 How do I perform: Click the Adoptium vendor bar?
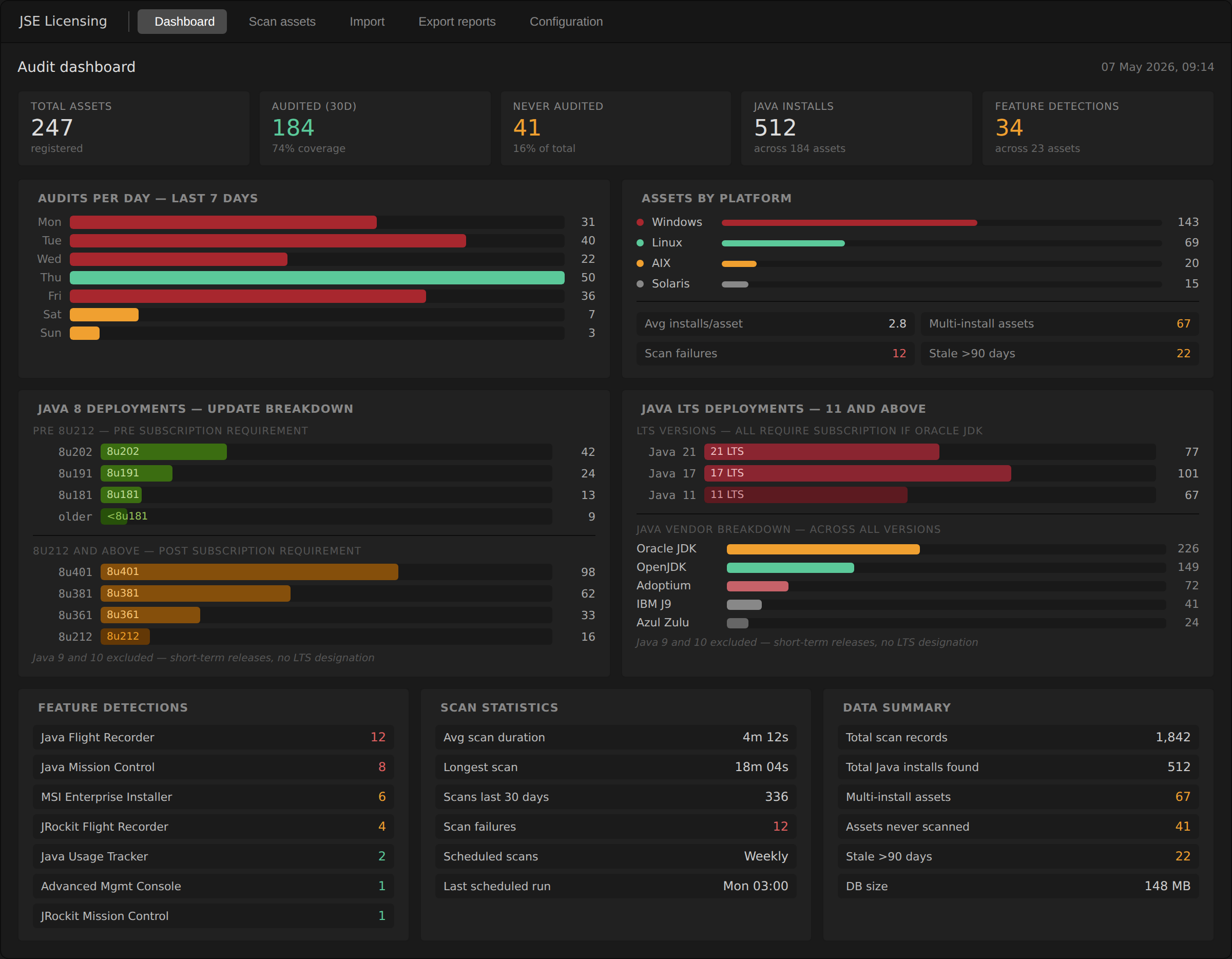pyautogui.click(x=758, y=587)
